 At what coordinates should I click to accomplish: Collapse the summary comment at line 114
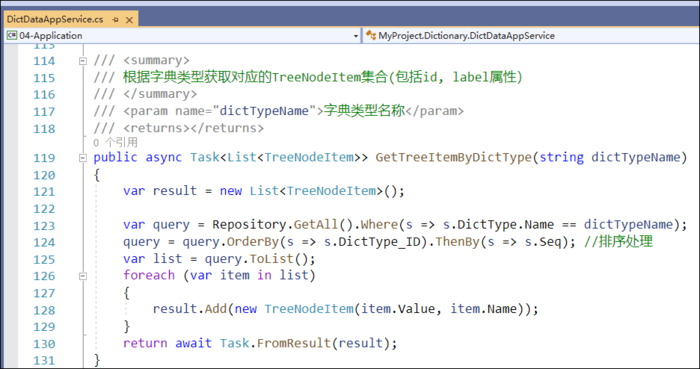coord(83,61)
